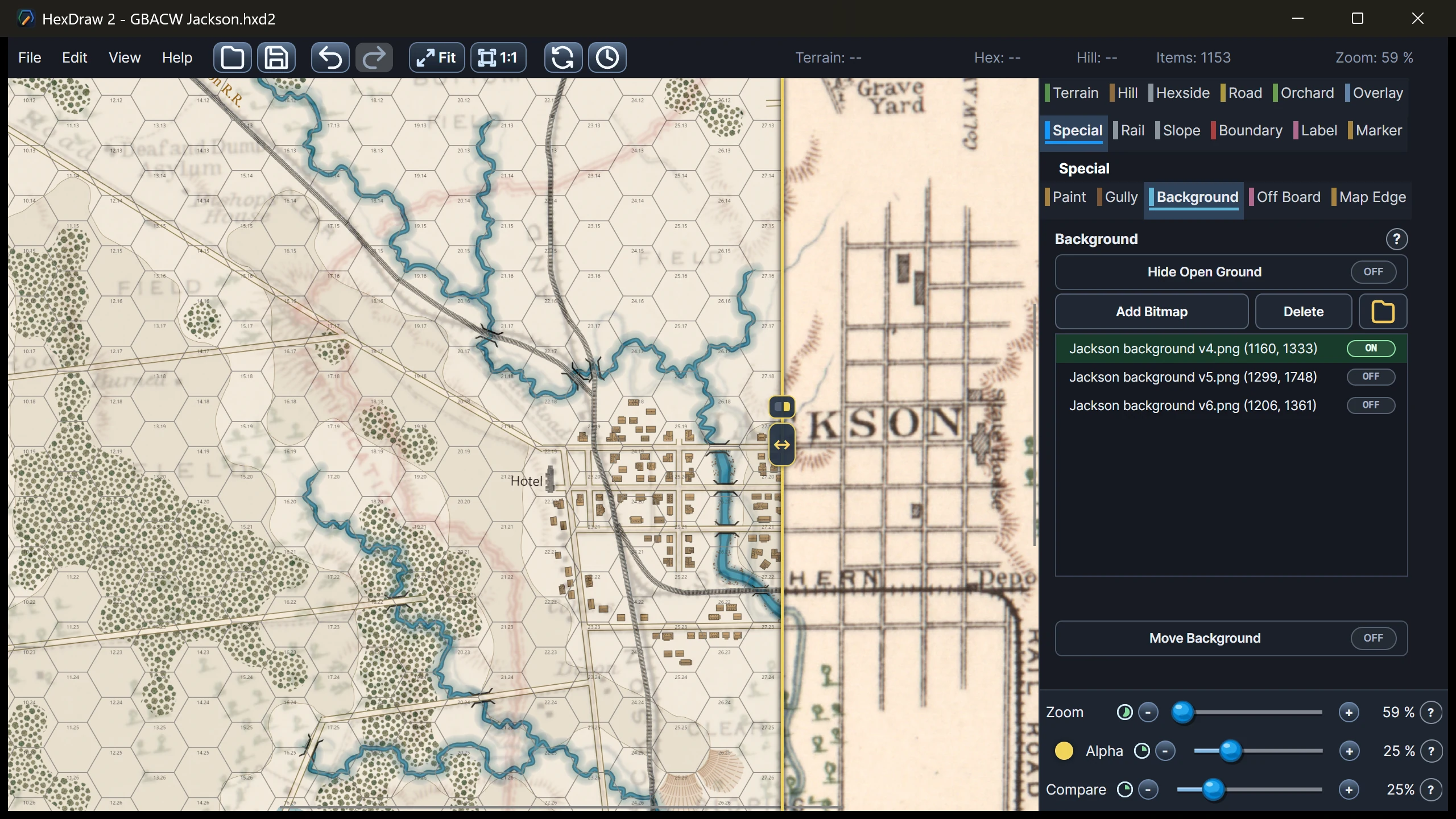Open help for the Compare slider
Screen dimensions: 1456x819
[x=1430, y=789]
